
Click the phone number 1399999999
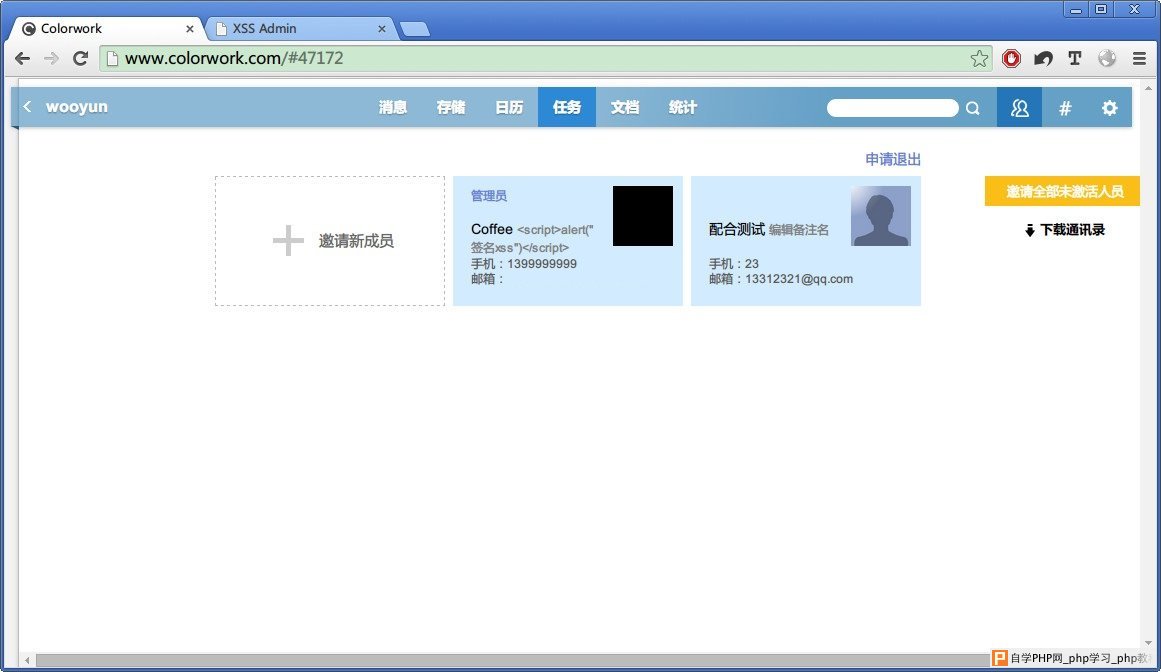click(x=542, y=264)
